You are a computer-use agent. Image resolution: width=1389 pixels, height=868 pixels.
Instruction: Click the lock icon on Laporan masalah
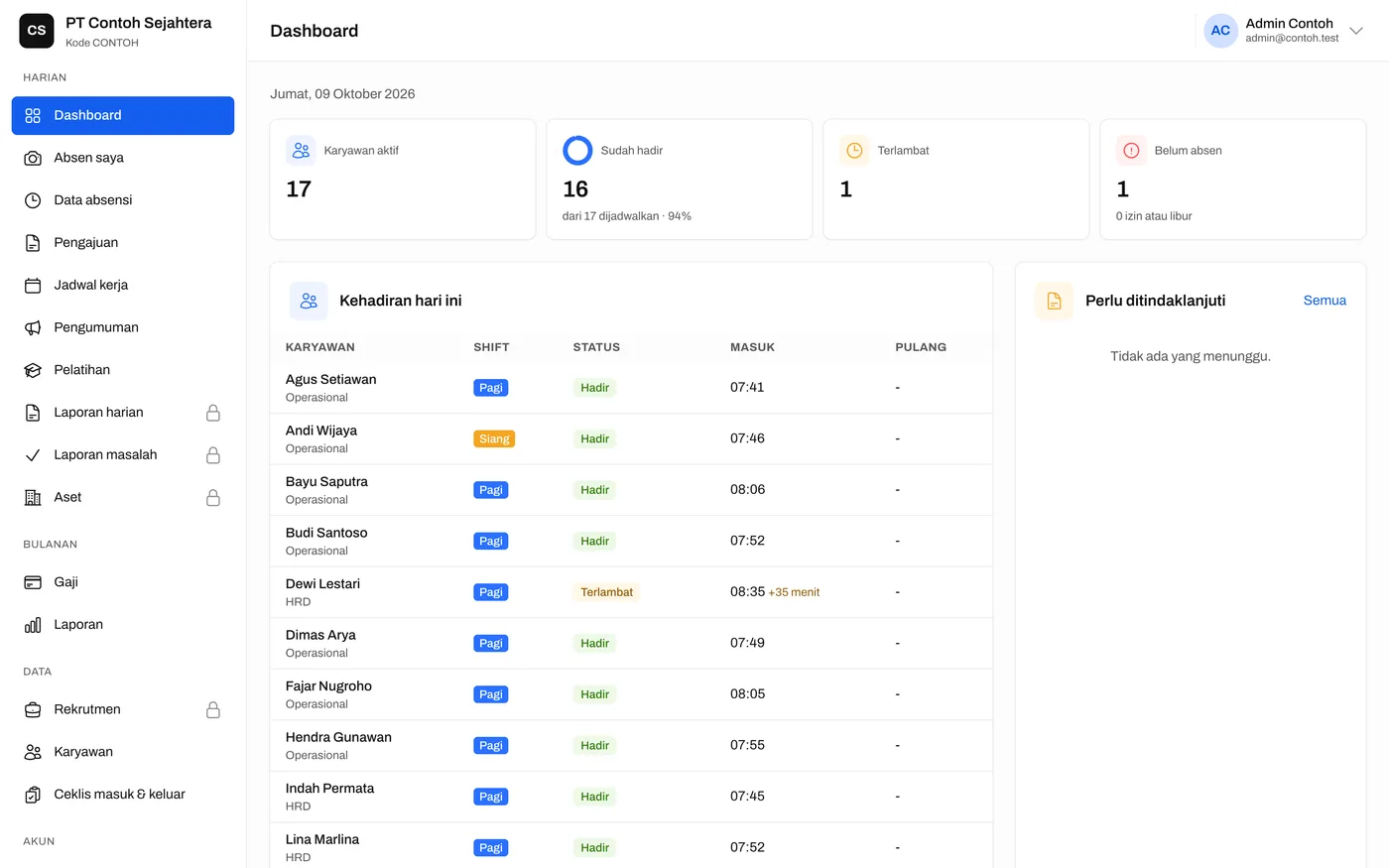[212, 455]
